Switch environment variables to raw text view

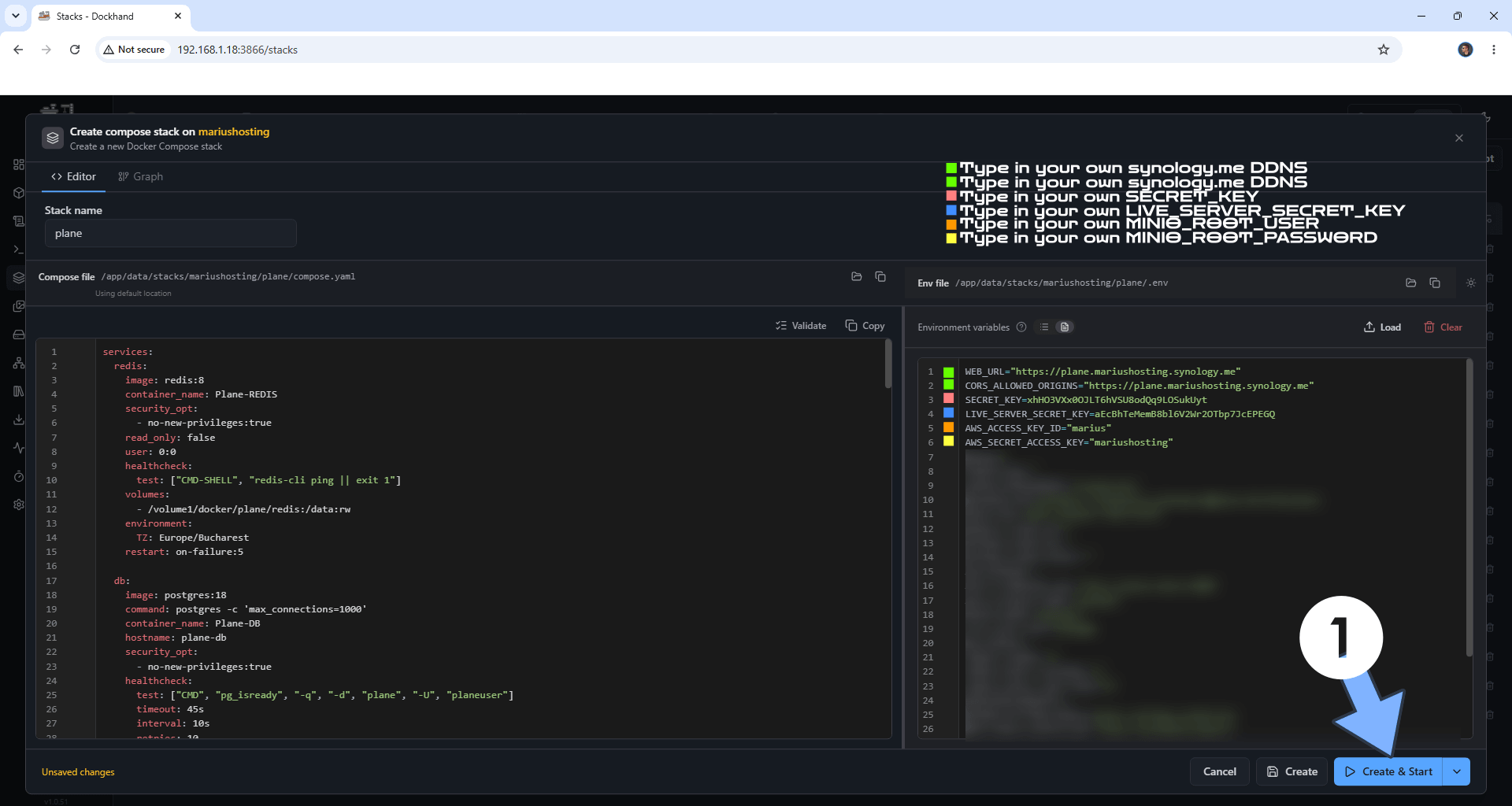pyautogui.click(x=1065, y=327)
